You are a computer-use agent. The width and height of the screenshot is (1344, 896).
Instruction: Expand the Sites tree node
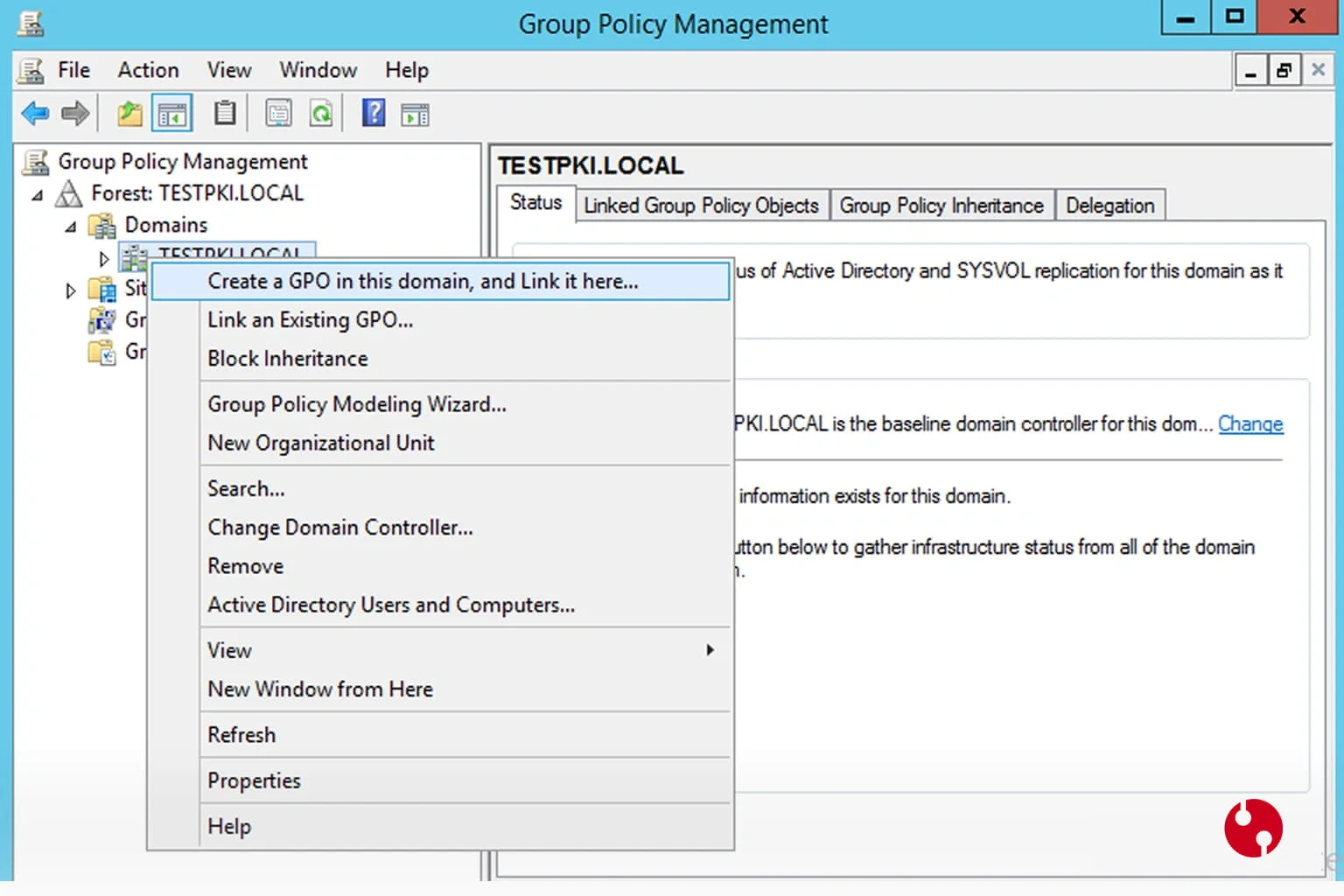[x=70, y=290]
